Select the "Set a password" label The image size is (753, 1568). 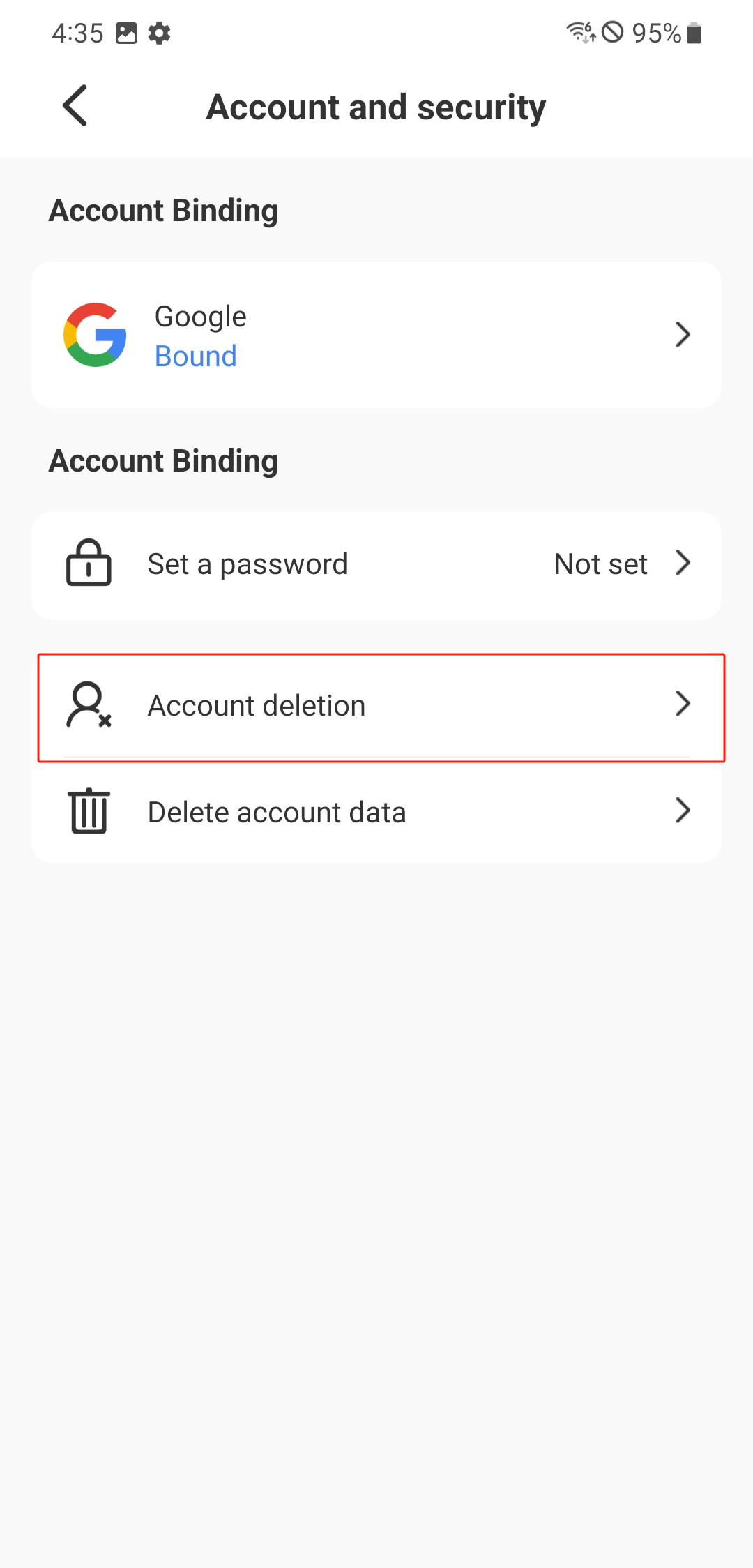click(248, 564)
